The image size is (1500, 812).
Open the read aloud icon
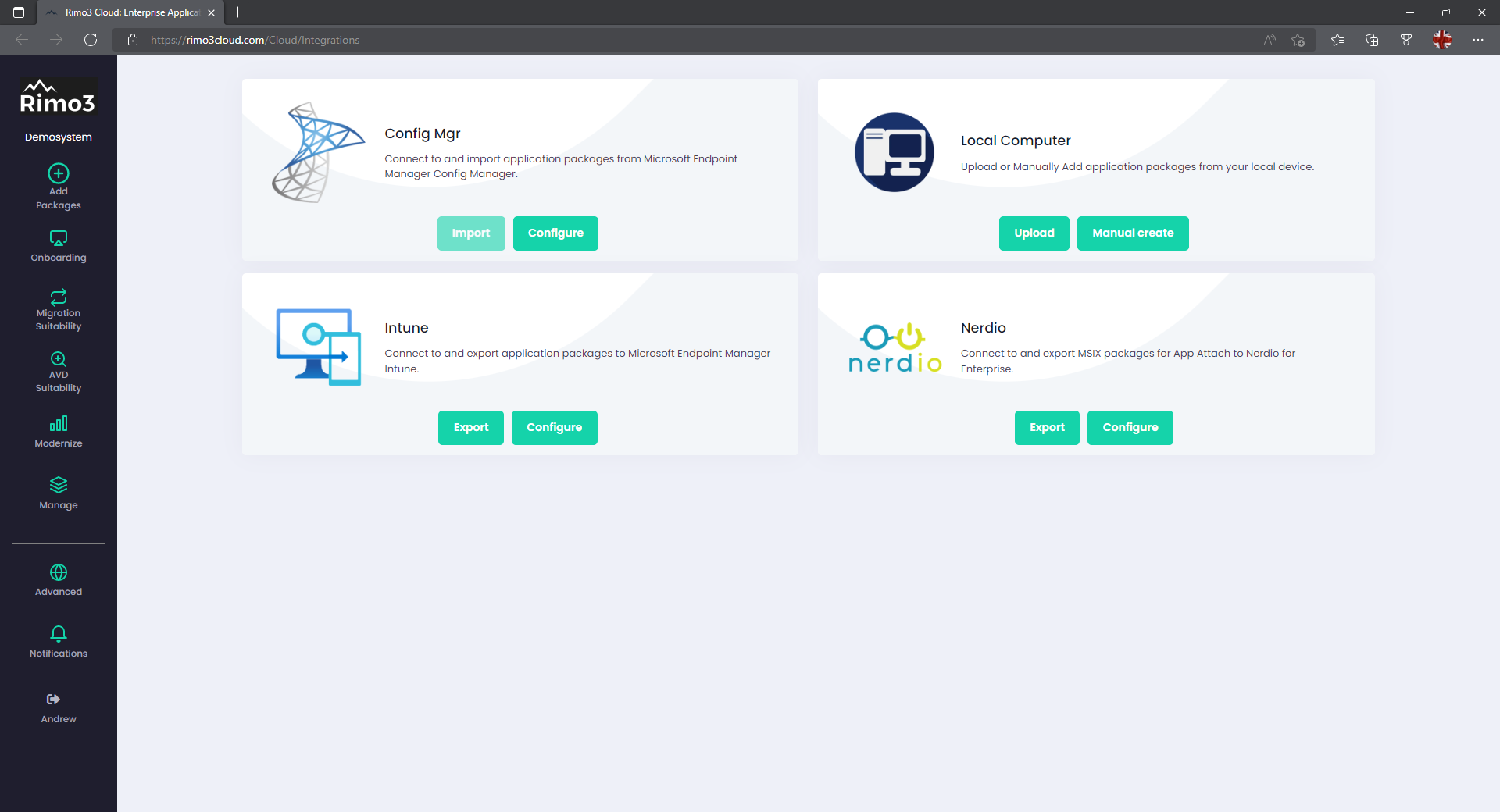pyautogui.click(x=1270, y=40)
